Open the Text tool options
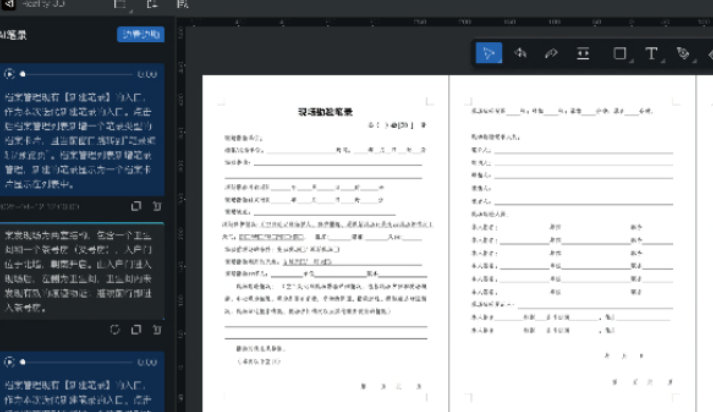The image size is (713, 412). coord(652,53)
